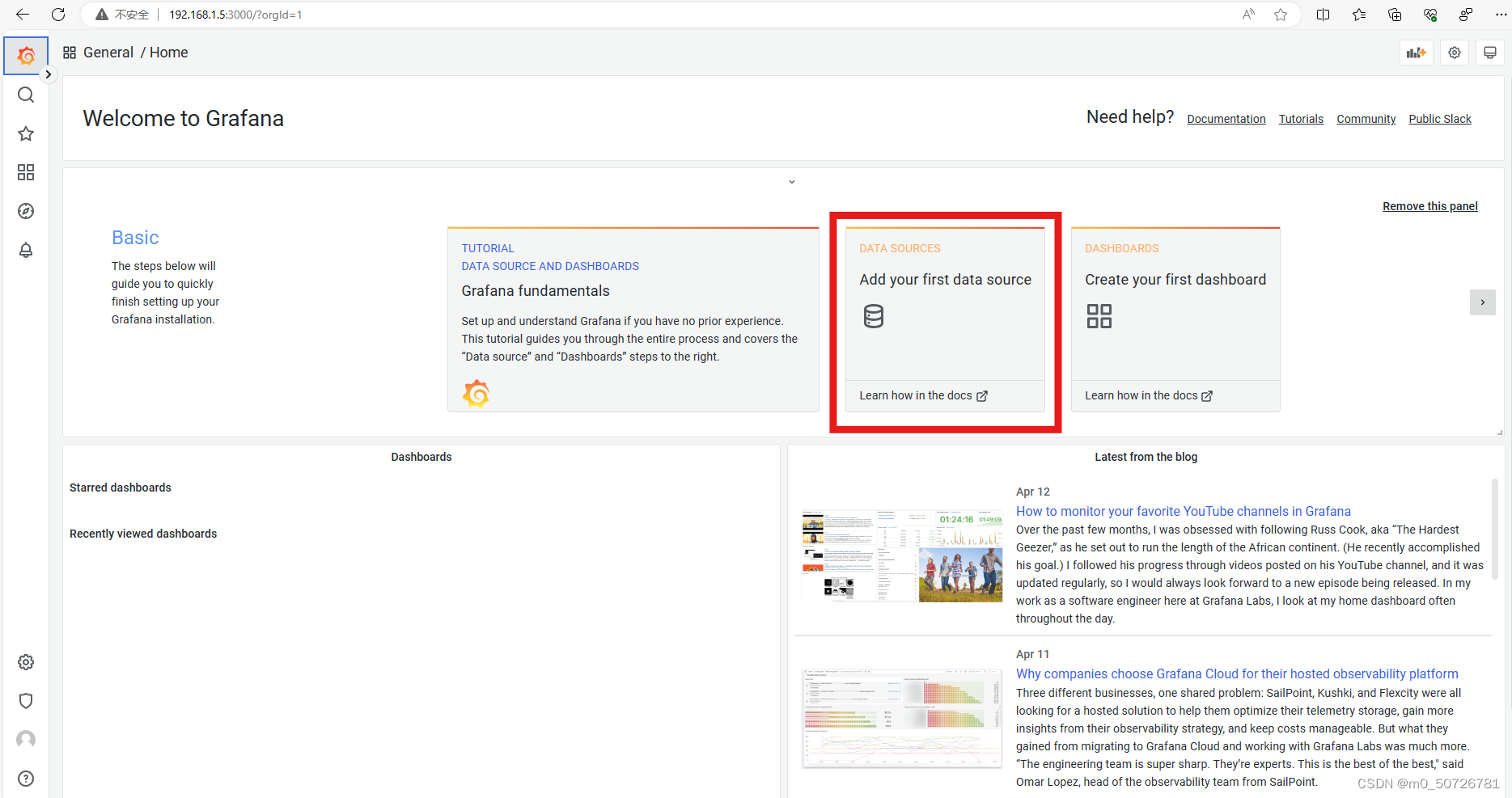Click the next arrow on setup cards

pyautogui.click(x=1483, y=302)
